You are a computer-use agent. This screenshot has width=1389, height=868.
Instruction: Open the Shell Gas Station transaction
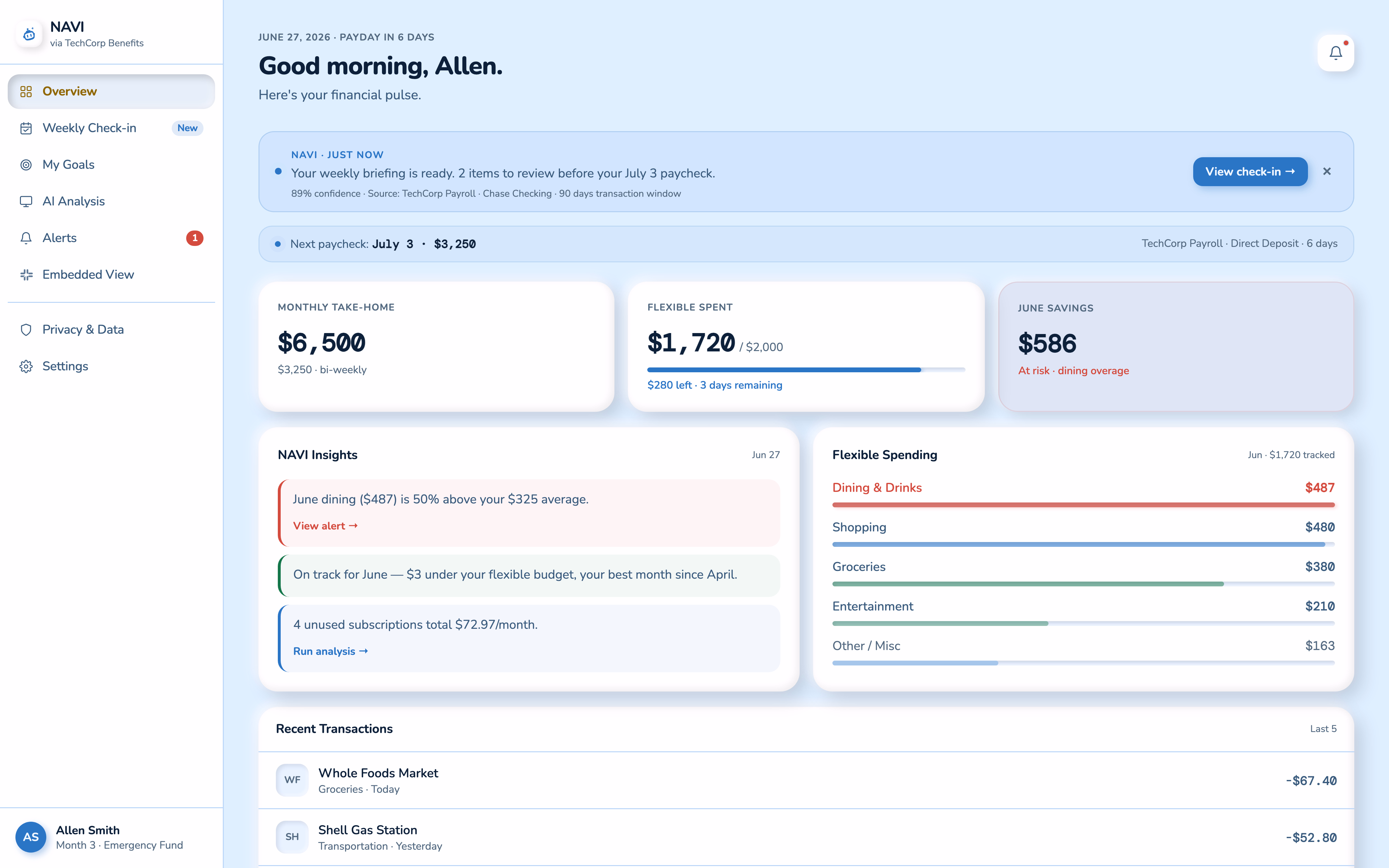pyautogui.click(x=806, y=837)
